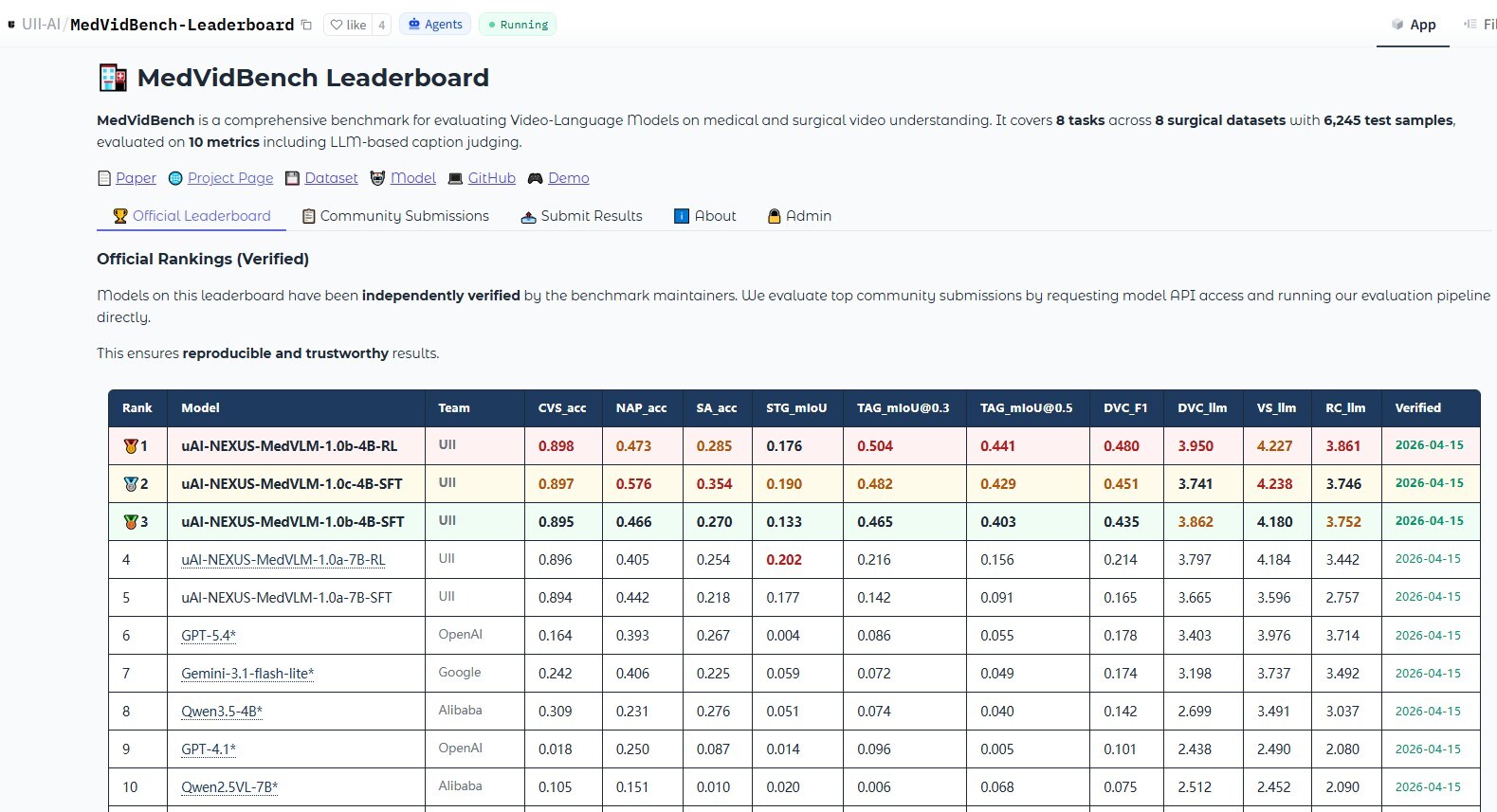Open the Agents button

tap(435, 25)
